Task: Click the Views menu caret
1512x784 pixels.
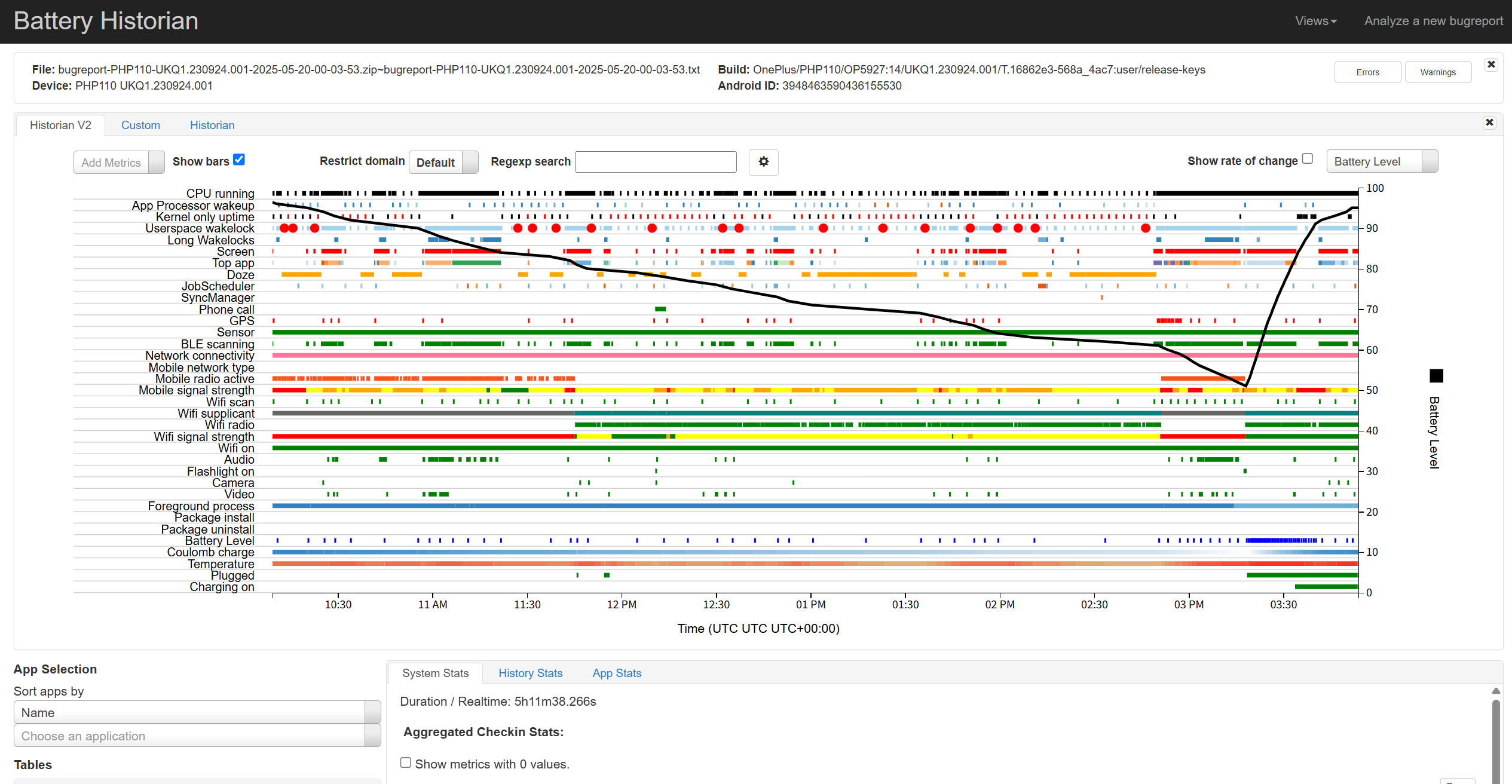Action: pos(1334,22)
